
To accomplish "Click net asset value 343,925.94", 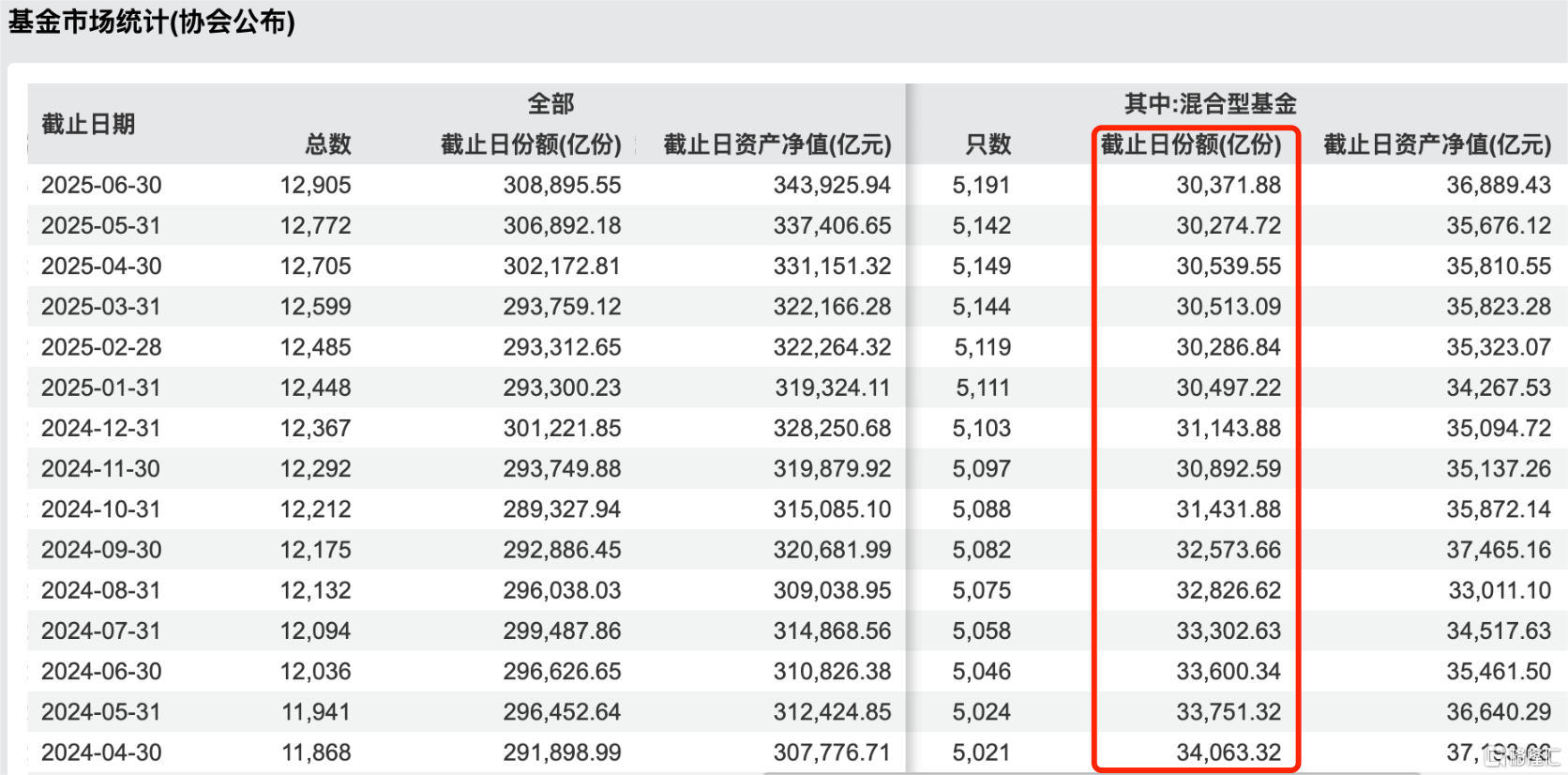I will point(832,185).
